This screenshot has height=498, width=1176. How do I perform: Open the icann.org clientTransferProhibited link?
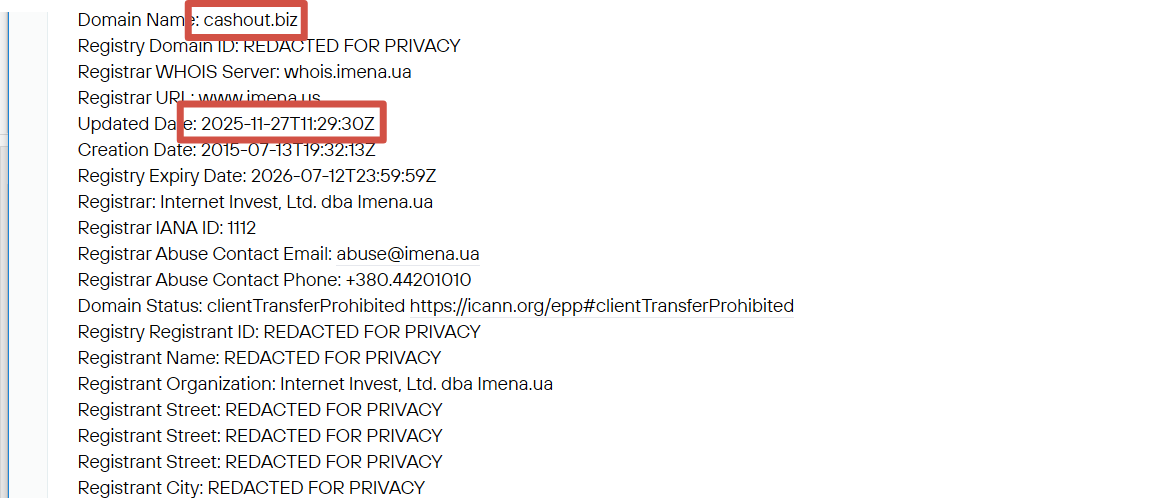click(x=601, y=306)
